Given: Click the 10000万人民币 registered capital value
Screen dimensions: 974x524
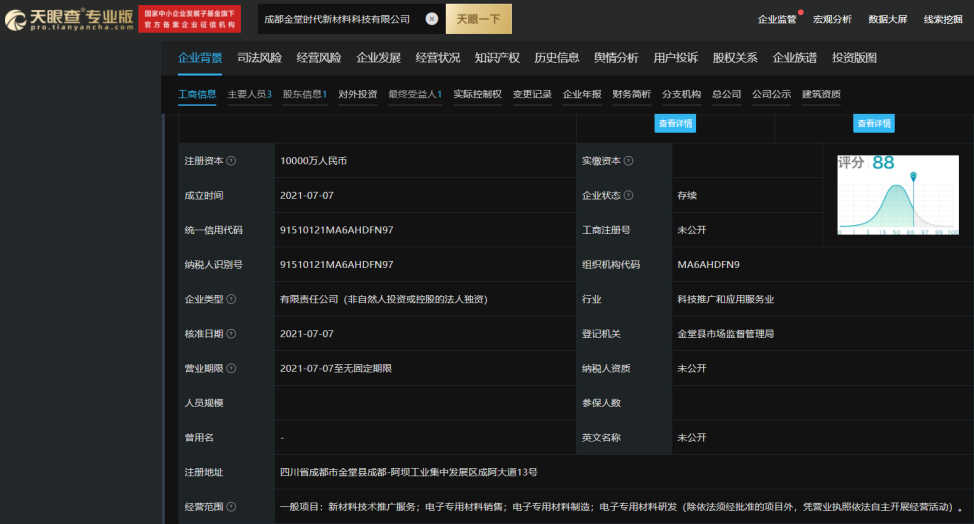Looking at the screenshot, I should (x=314, y=161).
